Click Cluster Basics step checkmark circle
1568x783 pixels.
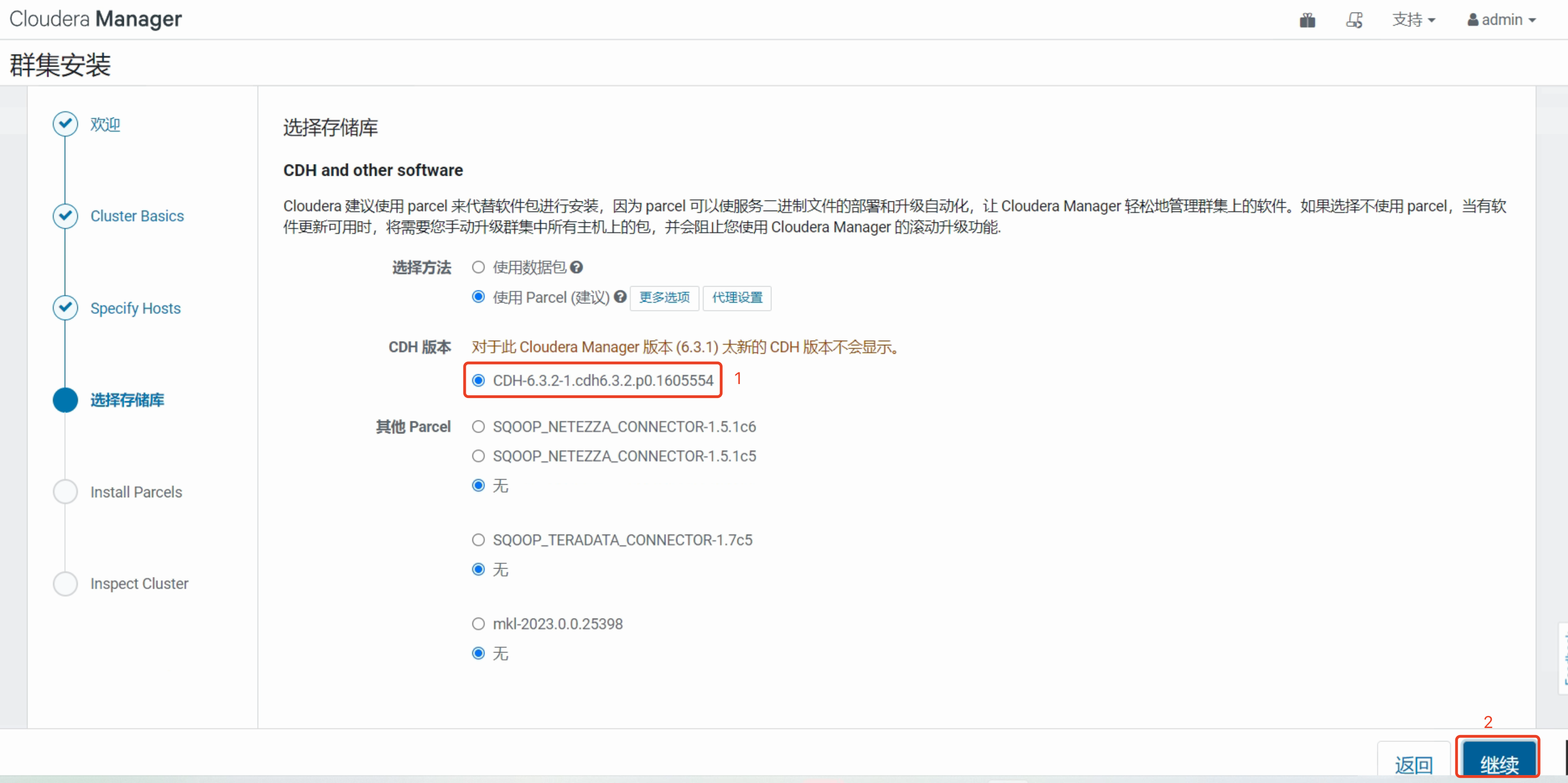click(x=65, y=216)
